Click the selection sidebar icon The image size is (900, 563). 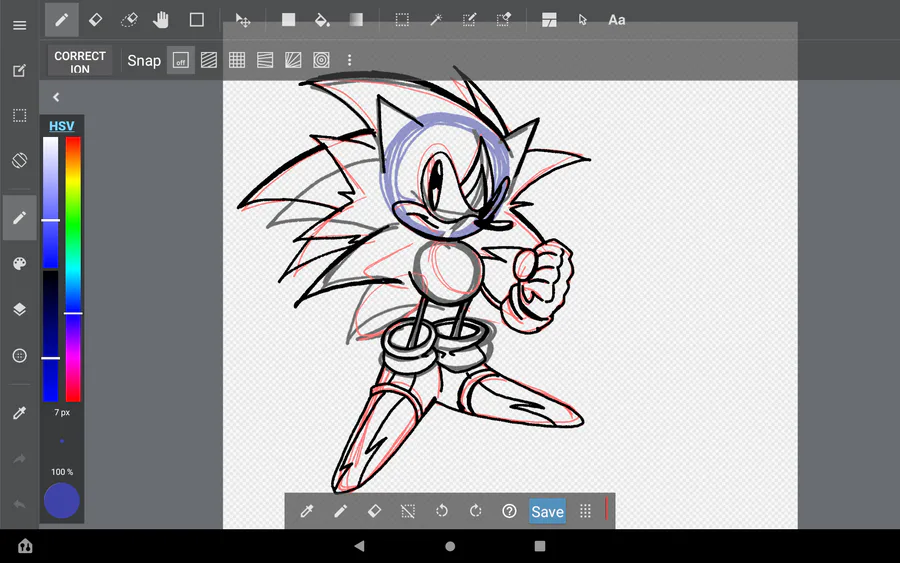point(20,115)
